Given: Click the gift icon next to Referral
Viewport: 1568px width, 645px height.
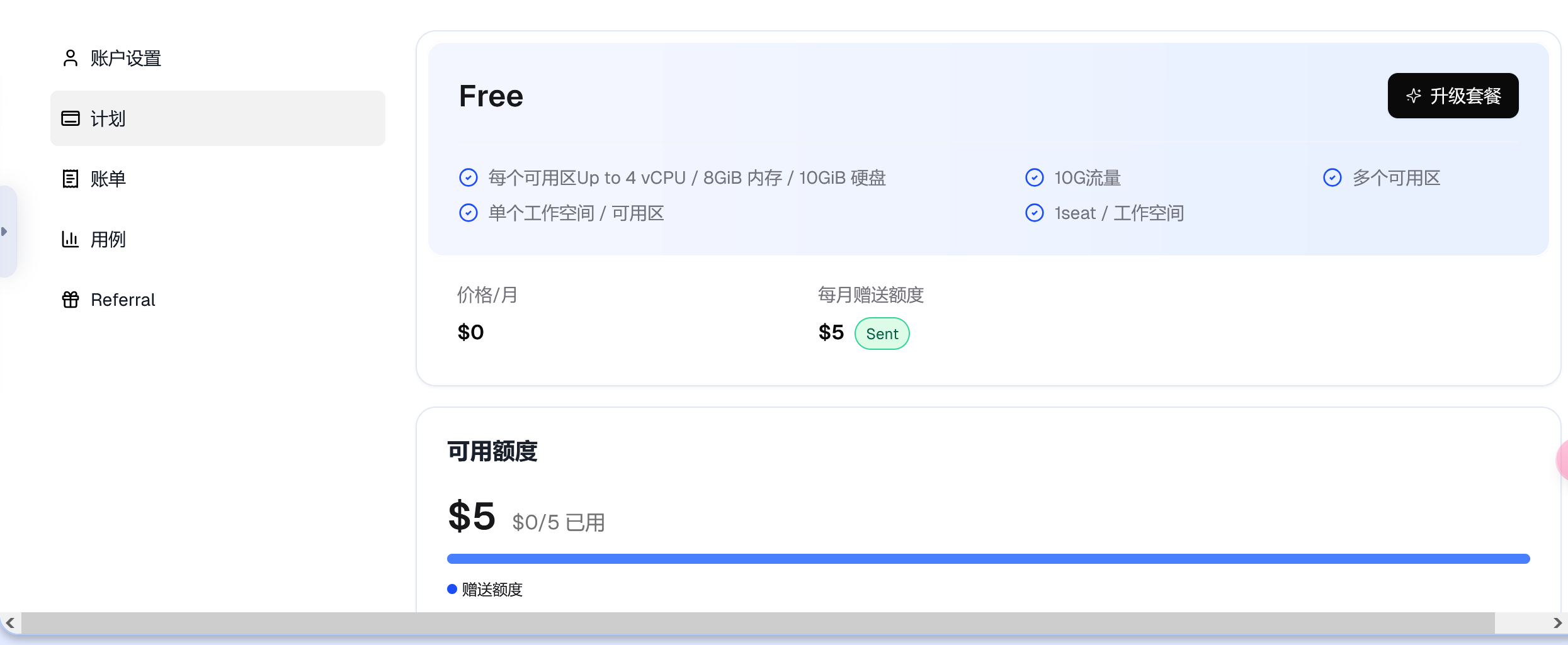Looking at the screenshot, I should click(x=71, y=300).
